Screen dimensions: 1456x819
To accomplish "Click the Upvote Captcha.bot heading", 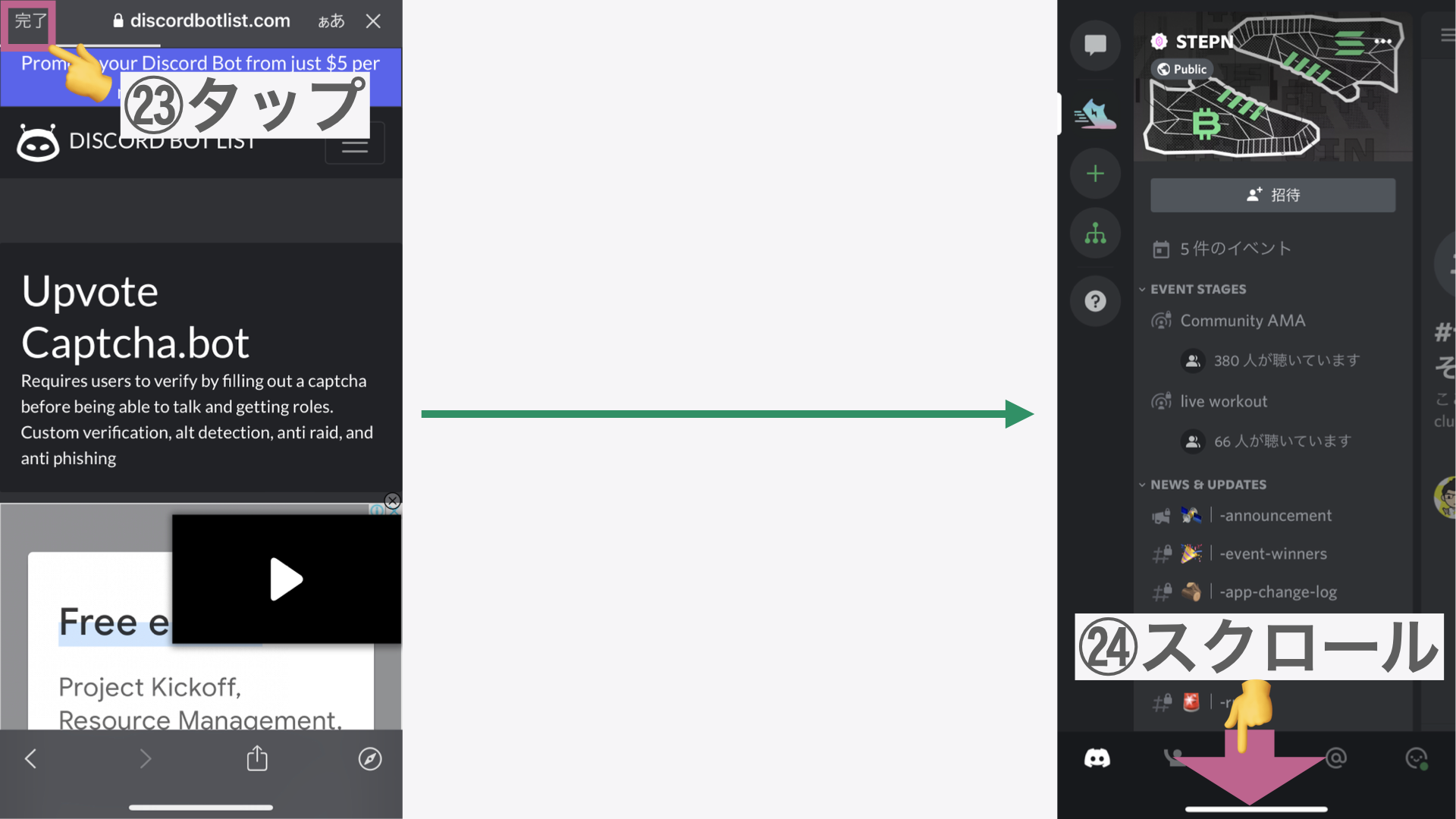I will [x=135, y=317].
